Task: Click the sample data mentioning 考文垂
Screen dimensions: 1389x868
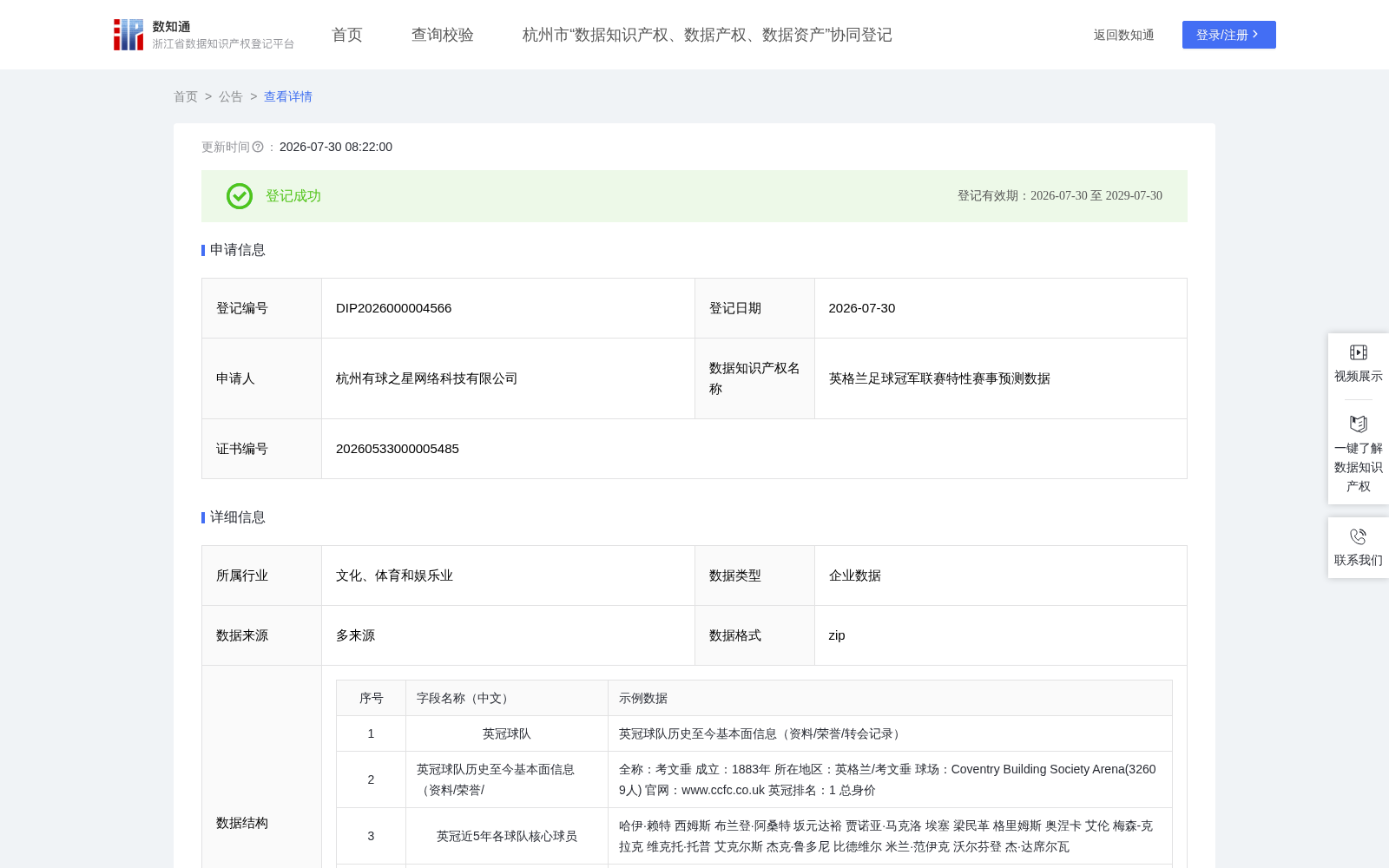Action: [x=888, y=779]
